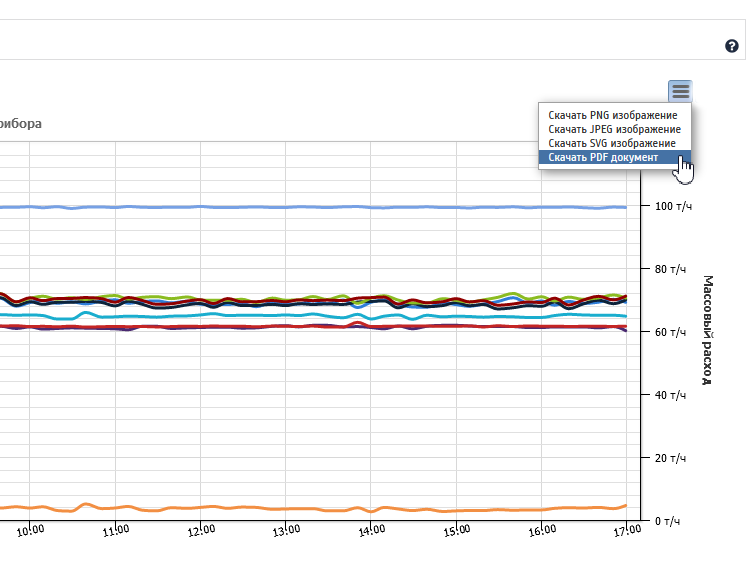
Task: Open the chart export hamburger menu
Action: tap(680, 91)
